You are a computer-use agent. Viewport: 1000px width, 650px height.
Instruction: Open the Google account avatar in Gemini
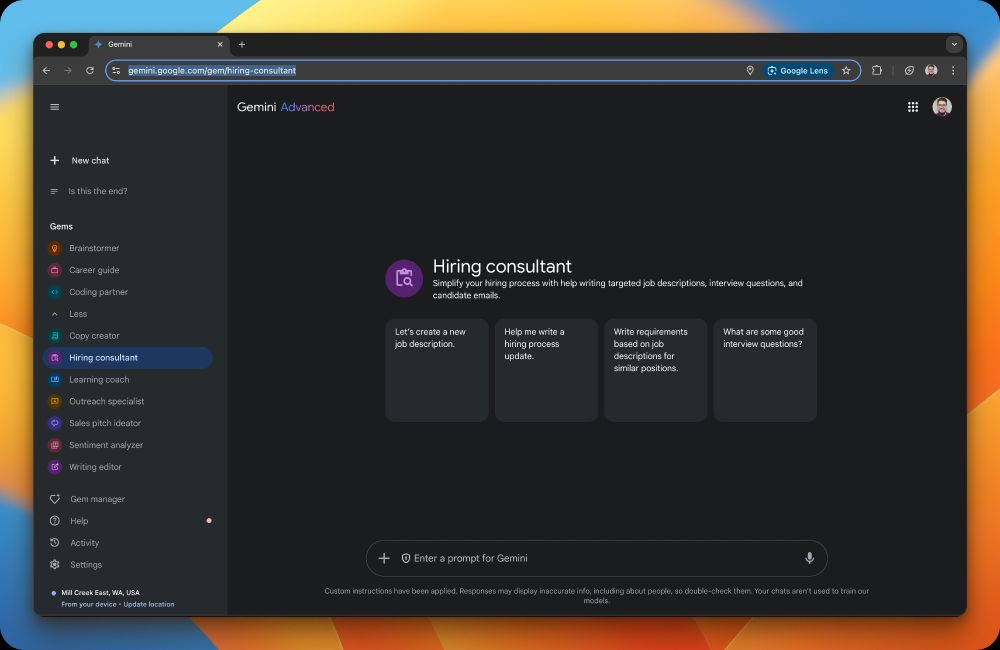point(941,107)
